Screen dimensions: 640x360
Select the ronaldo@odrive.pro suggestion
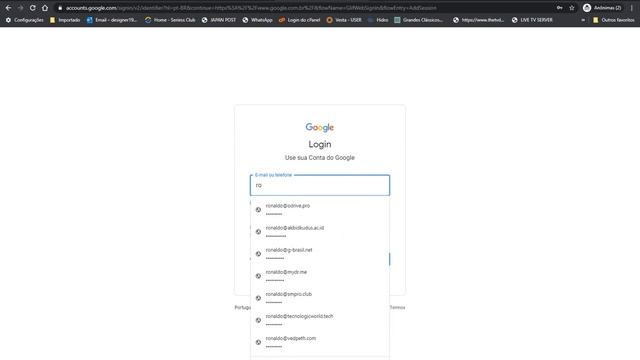320,209
